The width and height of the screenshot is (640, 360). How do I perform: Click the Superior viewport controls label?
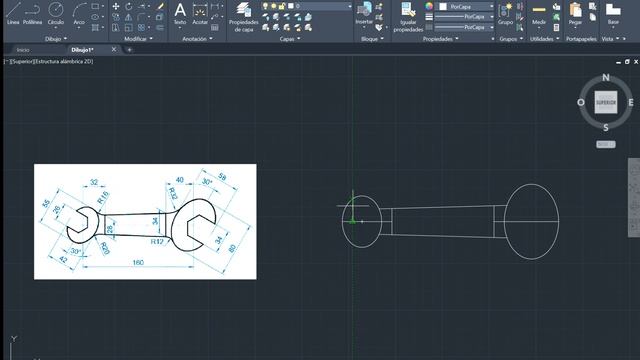point(23,61)
